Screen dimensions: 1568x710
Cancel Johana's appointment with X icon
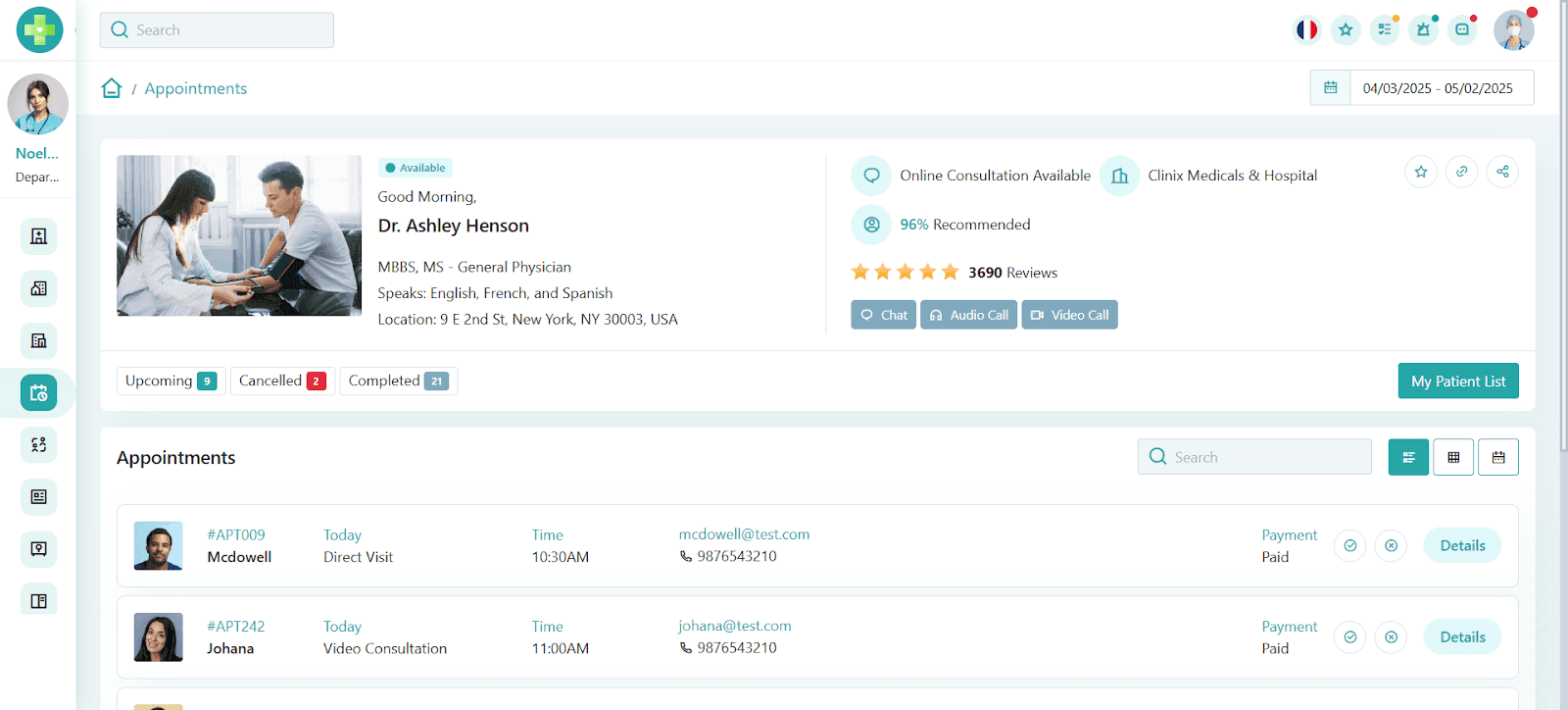click(x=1391, y=637)
